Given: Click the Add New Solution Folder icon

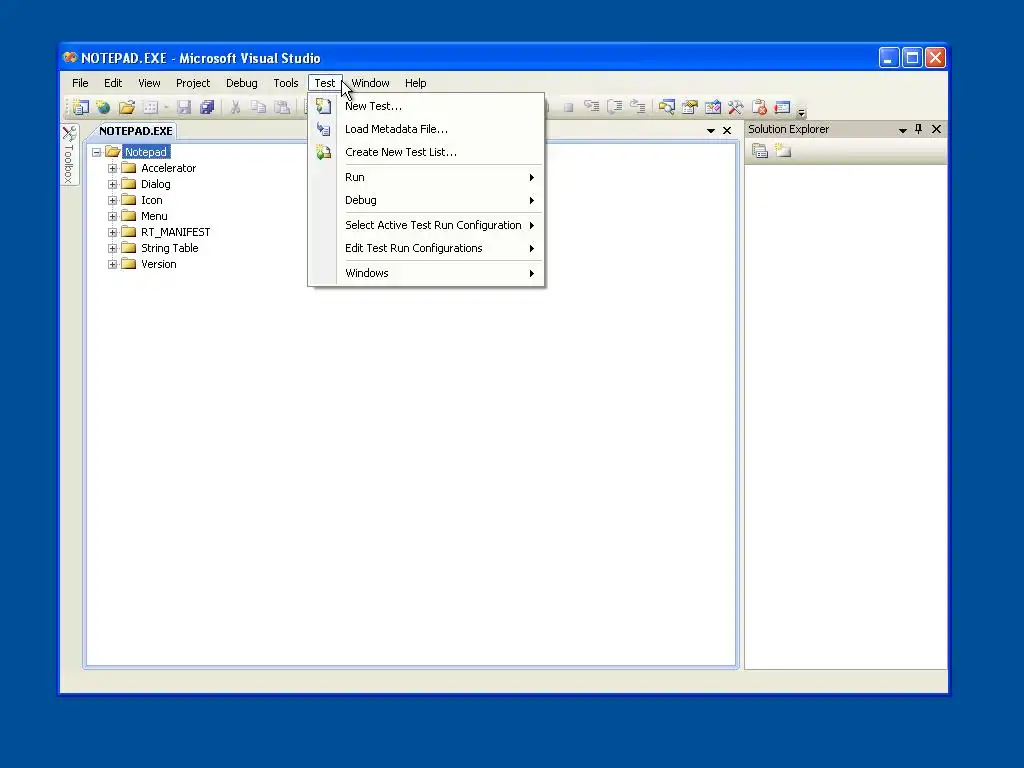Looking at the screenshot, I should point(782,151).
